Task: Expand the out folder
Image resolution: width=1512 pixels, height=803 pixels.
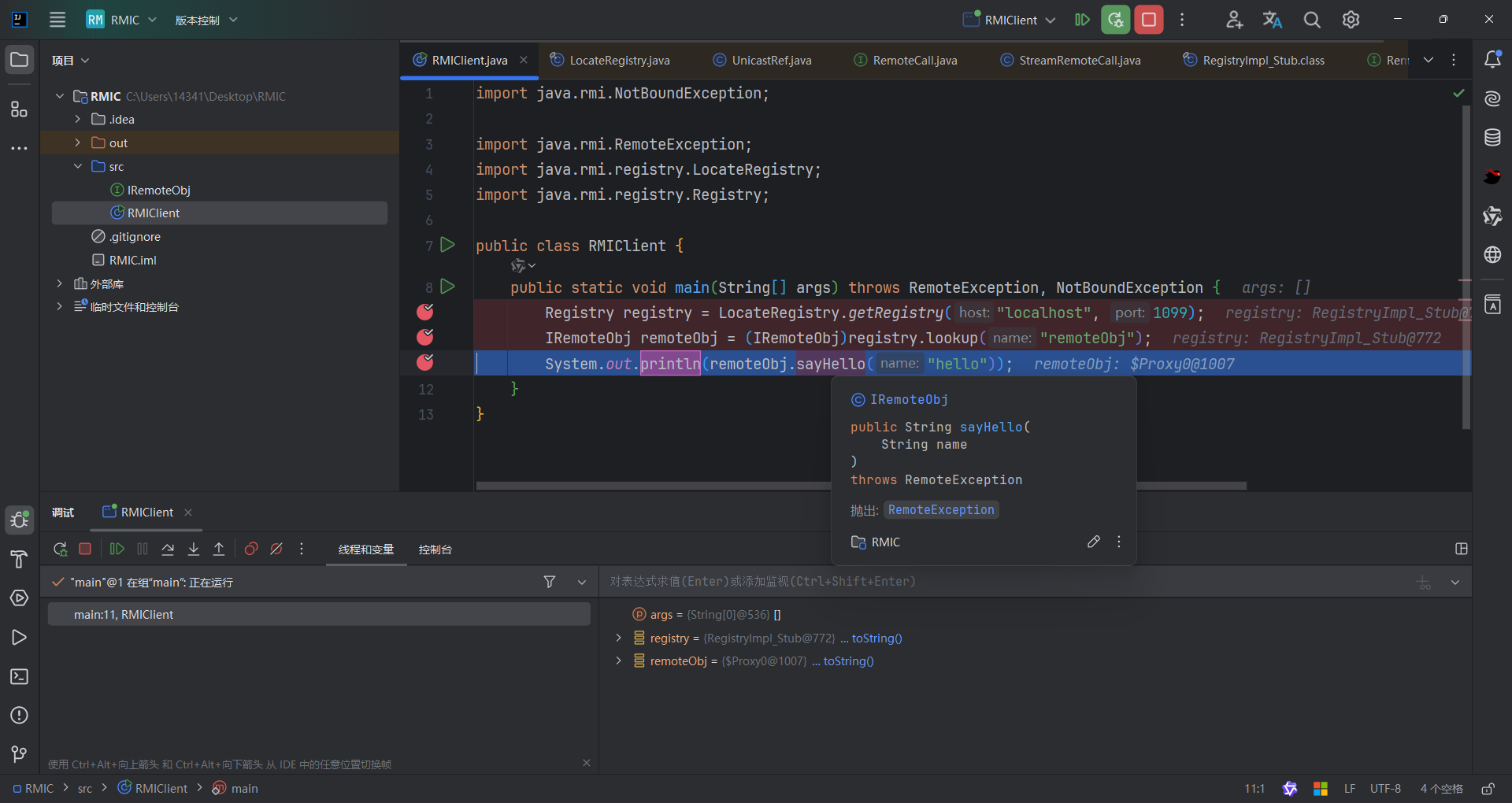Action: pyautogui.click(x=77, y=142)
